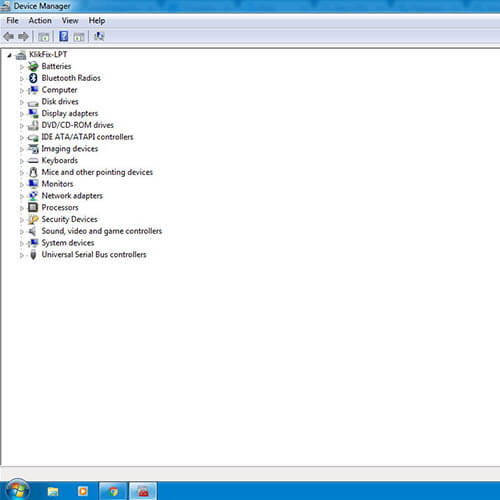500x500 pixels.
Task: Expand the Universal Serial Bus controllers arrow
Action: pos(22,255)
